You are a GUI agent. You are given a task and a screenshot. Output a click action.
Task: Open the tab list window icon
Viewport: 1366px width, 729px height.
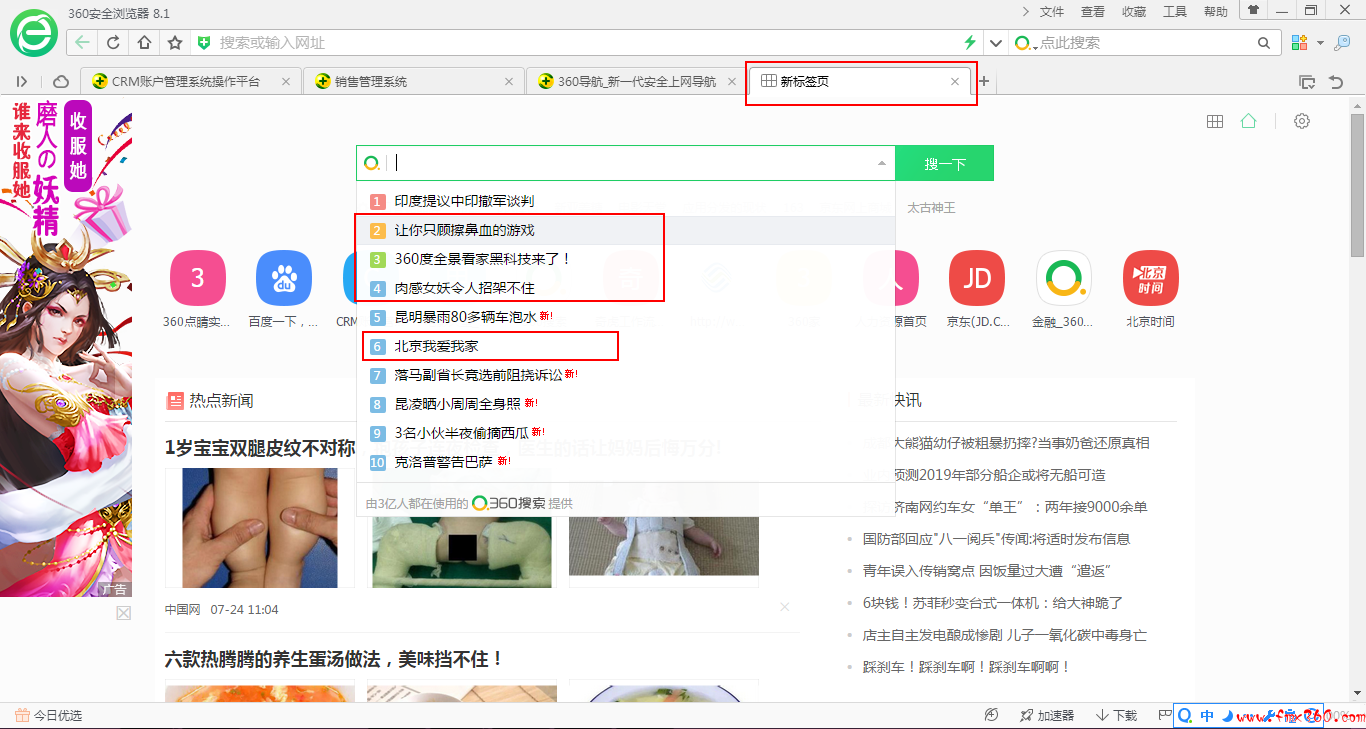(x=1306, y=82)
